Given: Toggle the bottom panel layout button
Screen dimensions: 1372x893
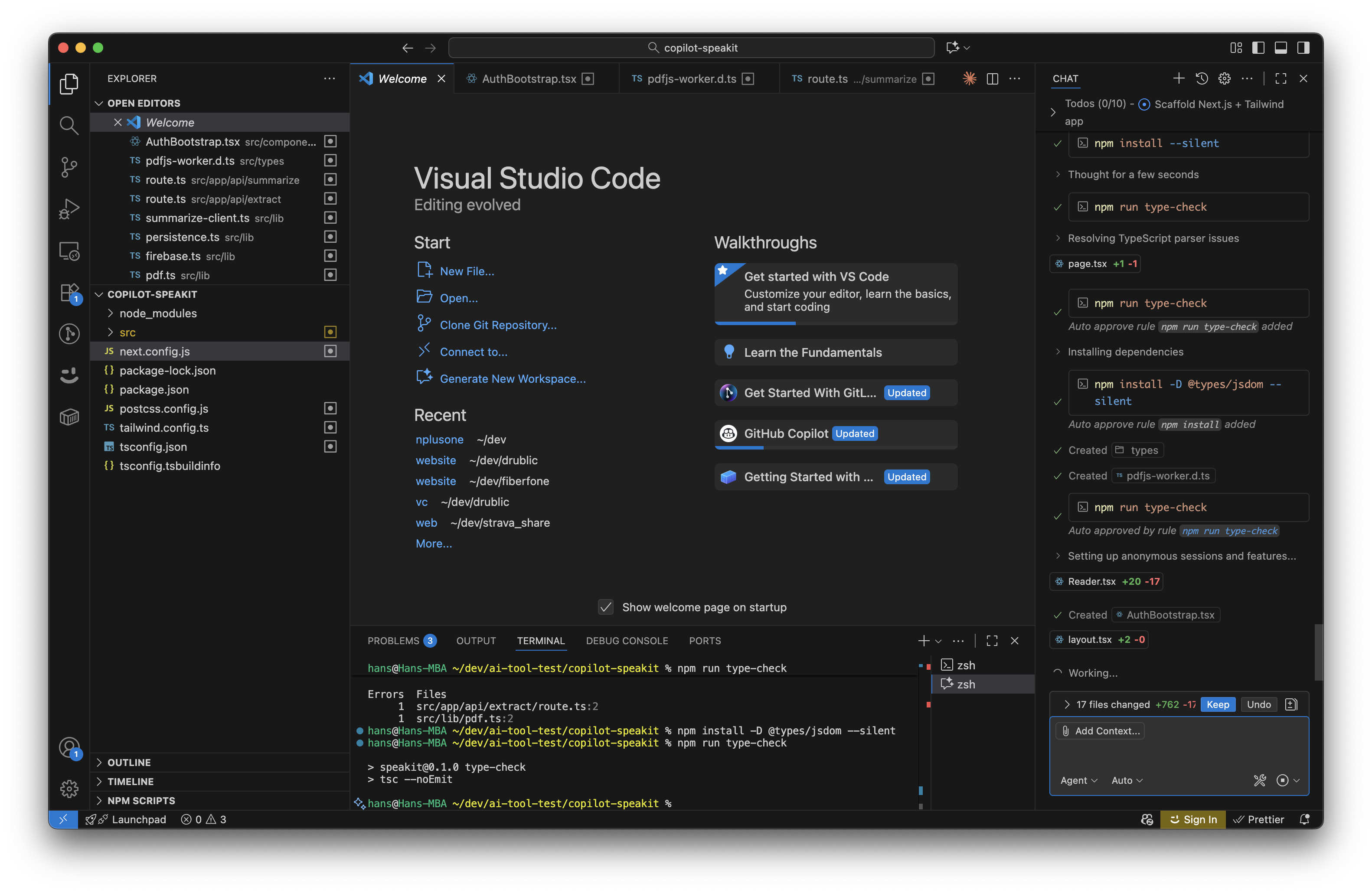Looking at the screenshot, I should point(1281,48).
